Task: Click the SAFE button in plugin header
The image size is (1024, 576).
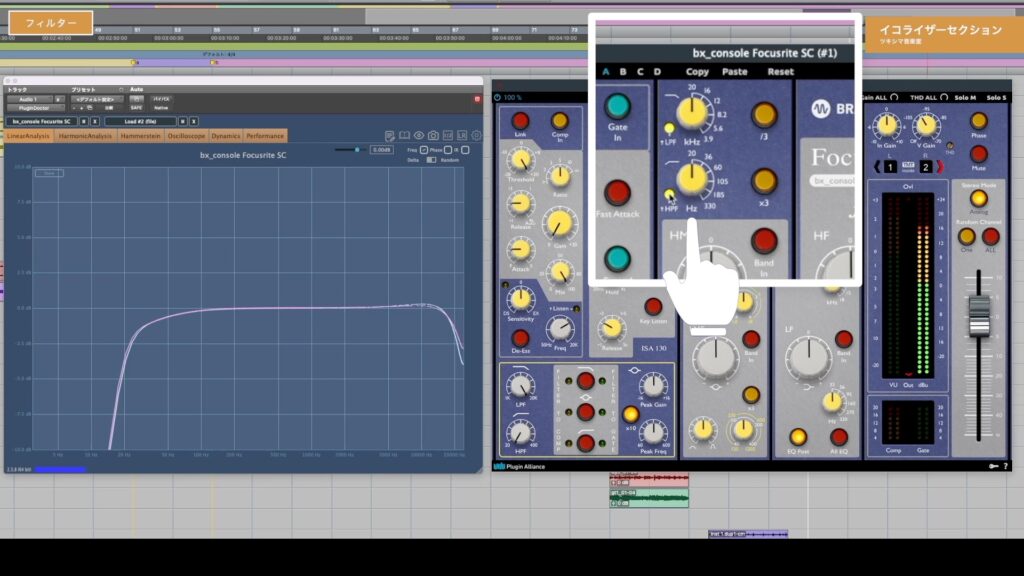Action: pyautogui.click(x=136, y=108)
